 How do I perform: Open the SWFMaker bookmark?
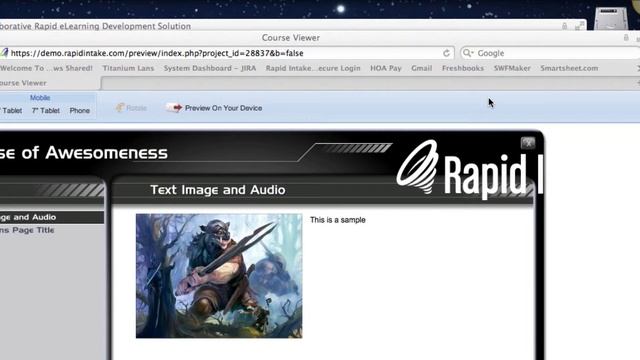coord(512,68)
